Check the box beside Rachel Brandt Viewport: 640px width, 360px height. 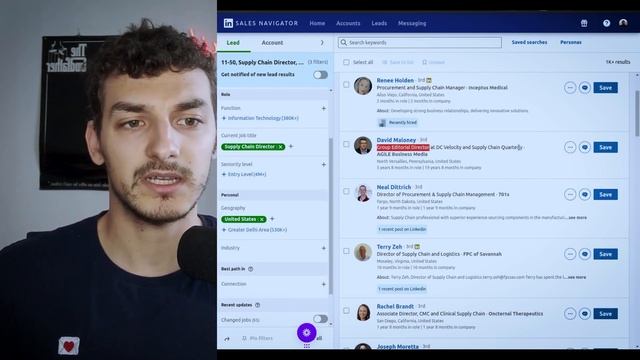[x=346, y=311]
